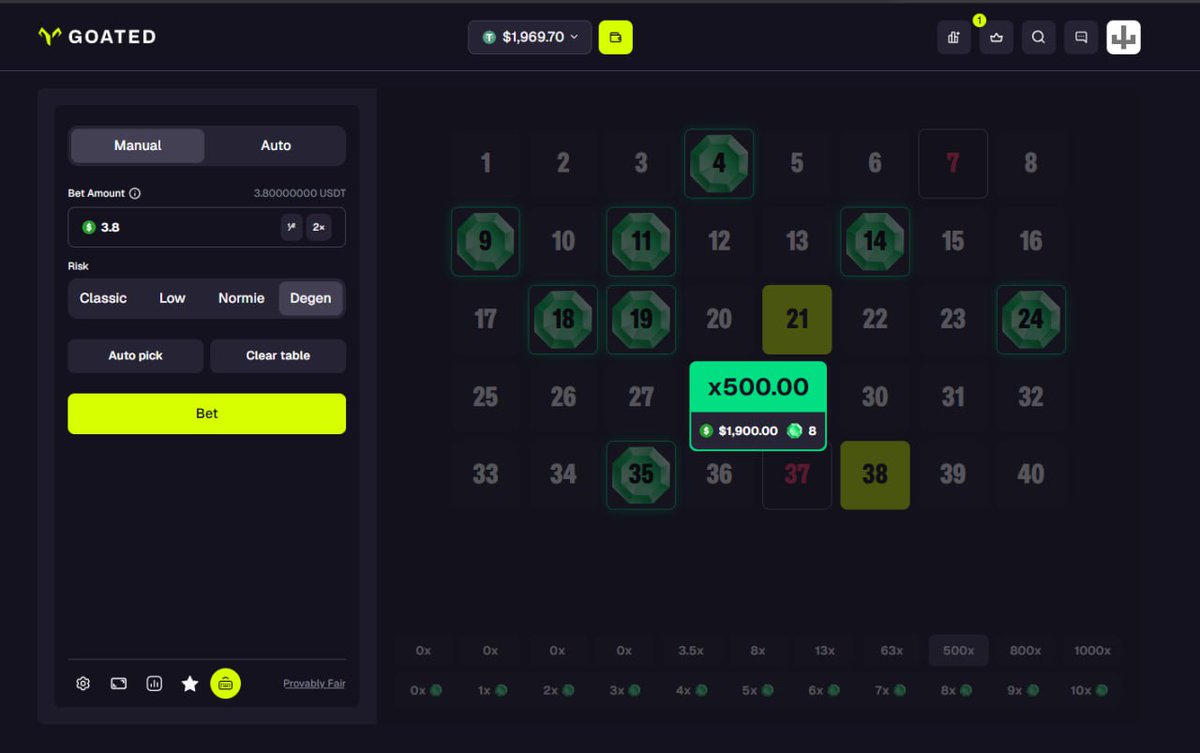The height and width of the screenshot is (753, 1200).
Task: Click the 500x multiplier cell
Action: (959, 650)
